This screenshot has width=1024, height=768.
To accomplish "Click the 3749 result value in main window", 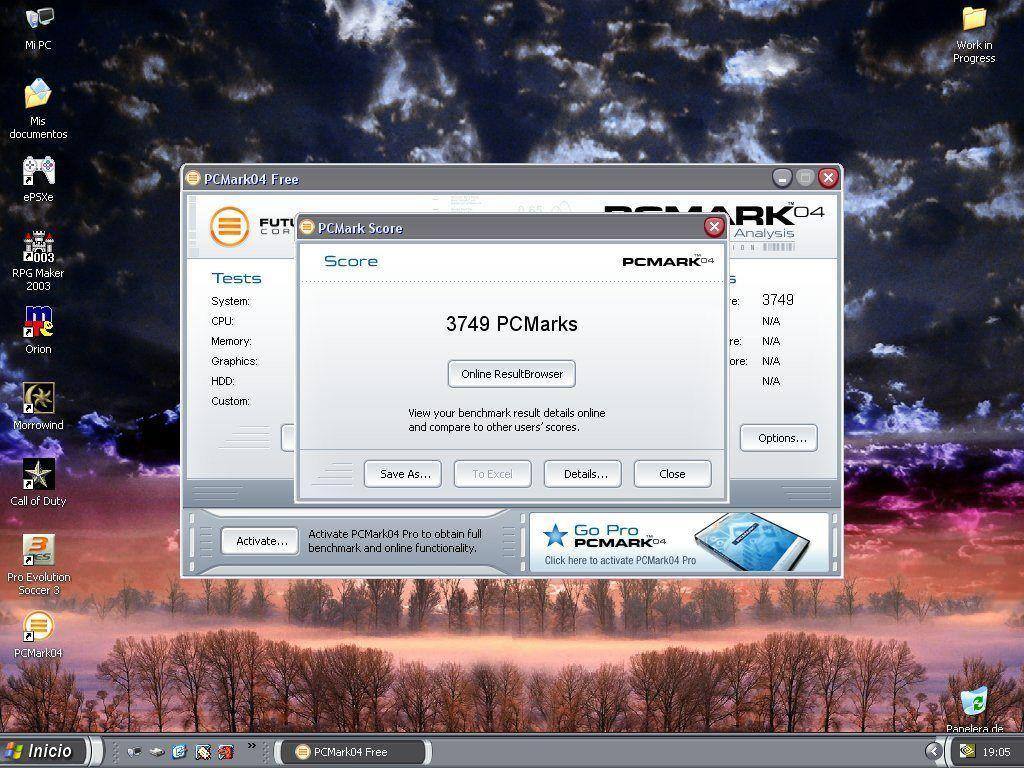I will point(778,300).
